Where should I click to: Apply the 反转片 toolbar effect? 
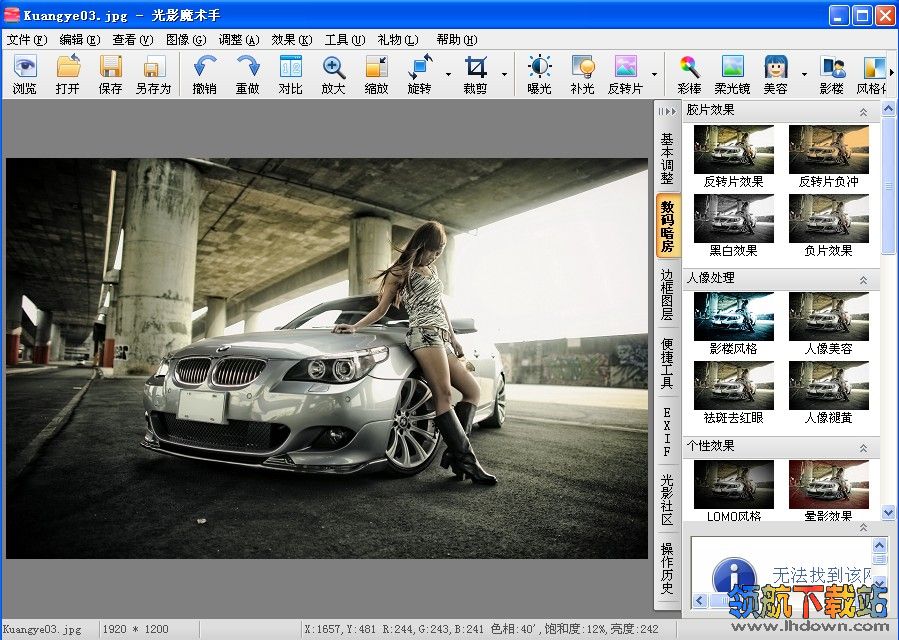point(626,75)
